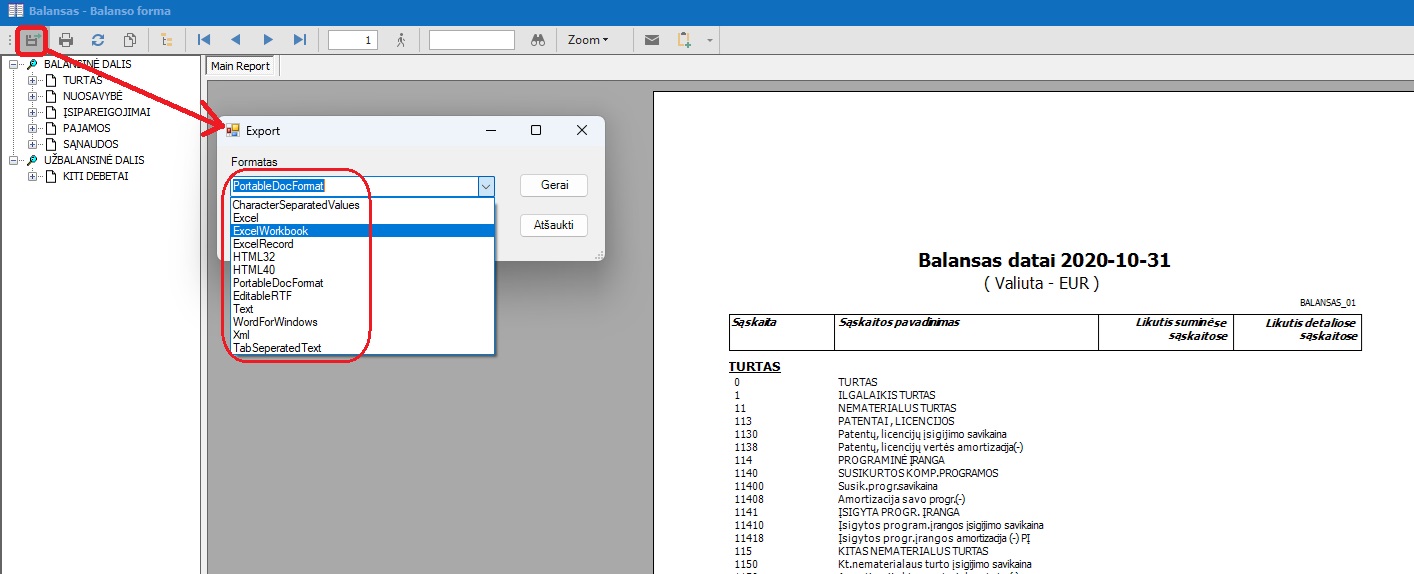Click the Print Report icon
This screenshot has height=574, width=1414.
click(x=66, y=40)
